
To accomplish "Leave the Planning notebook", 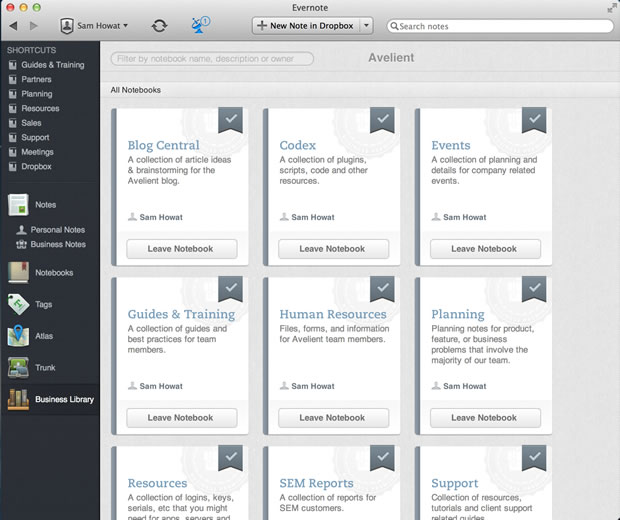I will tap(486, 418).
